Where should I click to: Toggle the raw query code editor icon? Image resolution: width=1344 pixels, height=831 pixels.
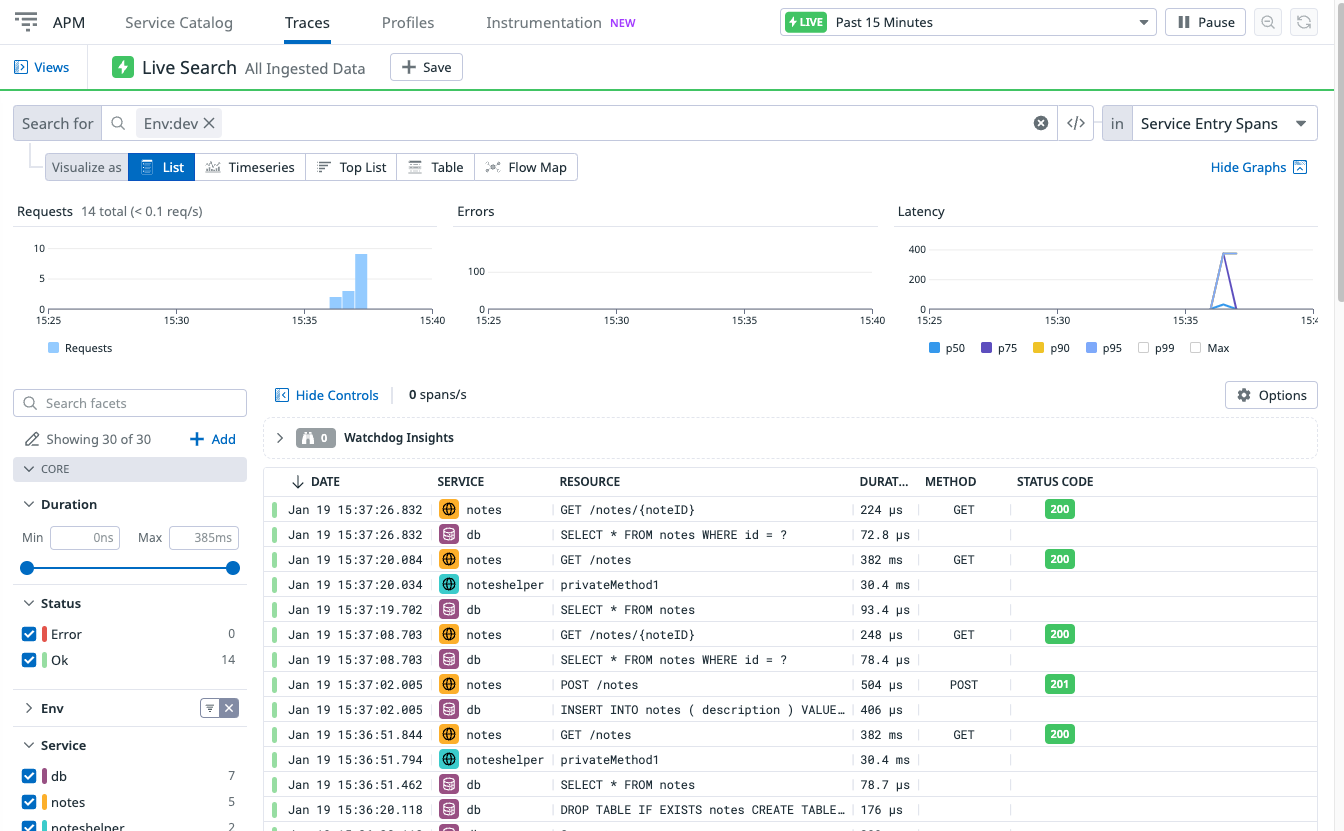pos(1076,123)
